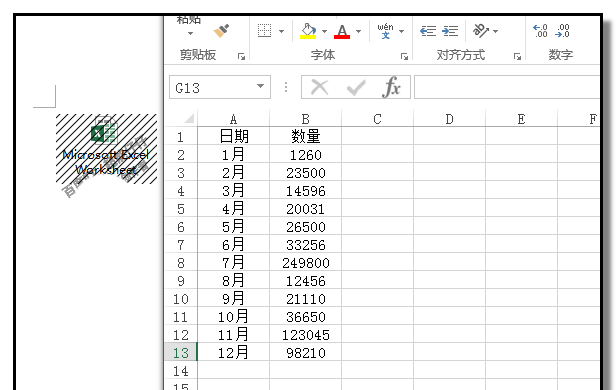Screen dimensions: 616x390
Task: Expand the borders dropdown arrow
Action: point(281,31)
